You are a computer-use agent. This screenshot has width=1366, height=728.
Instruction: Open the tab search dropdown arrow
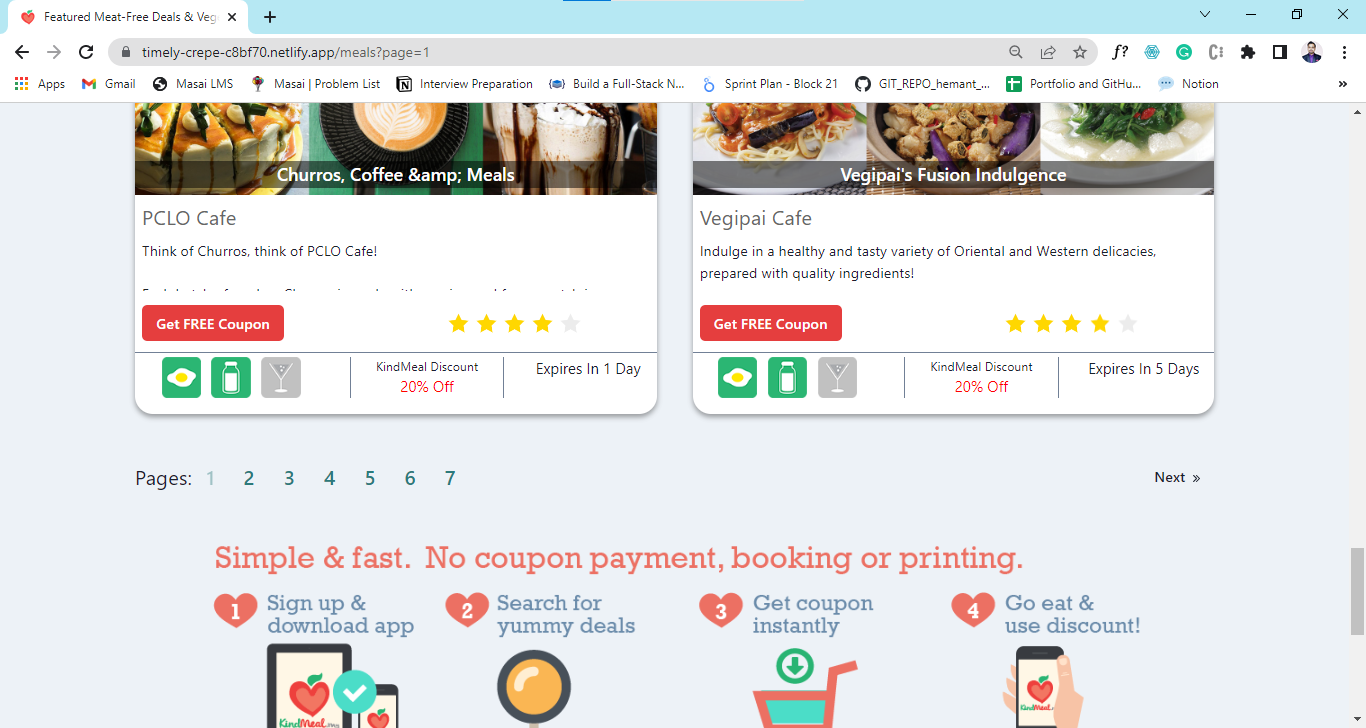1205,15
